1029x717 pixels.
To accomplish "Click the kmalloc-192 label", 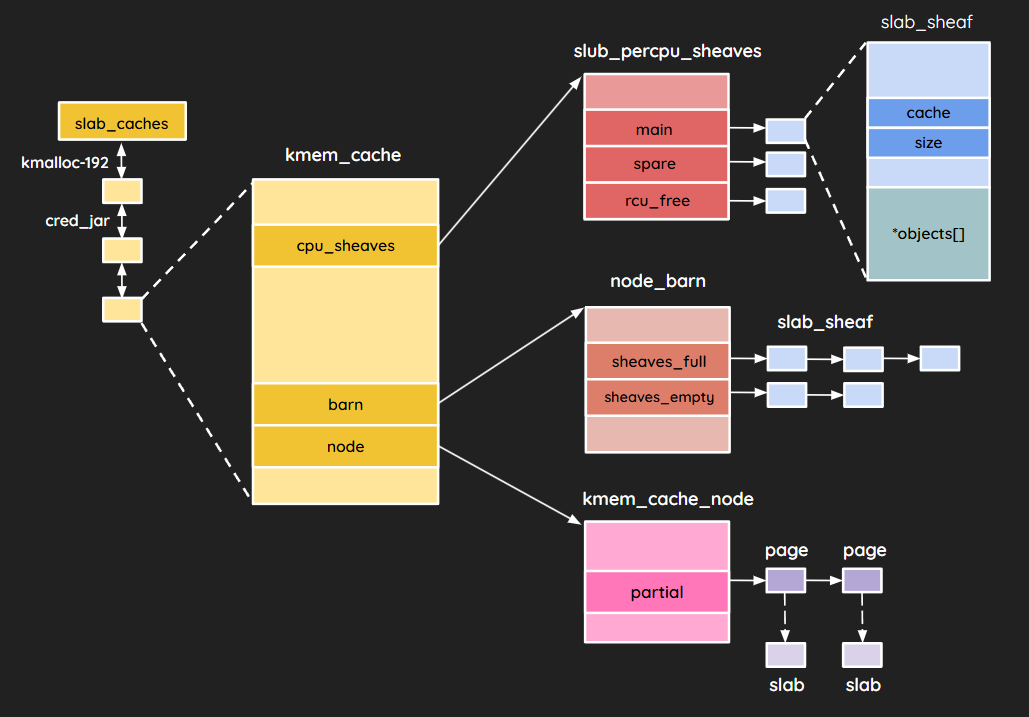I will coord(65,163).
